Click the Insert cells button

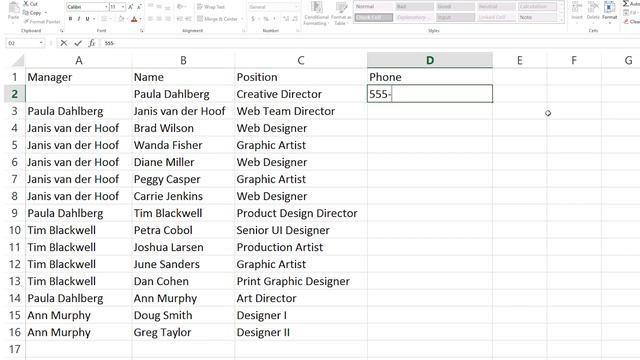click(577, 11)
